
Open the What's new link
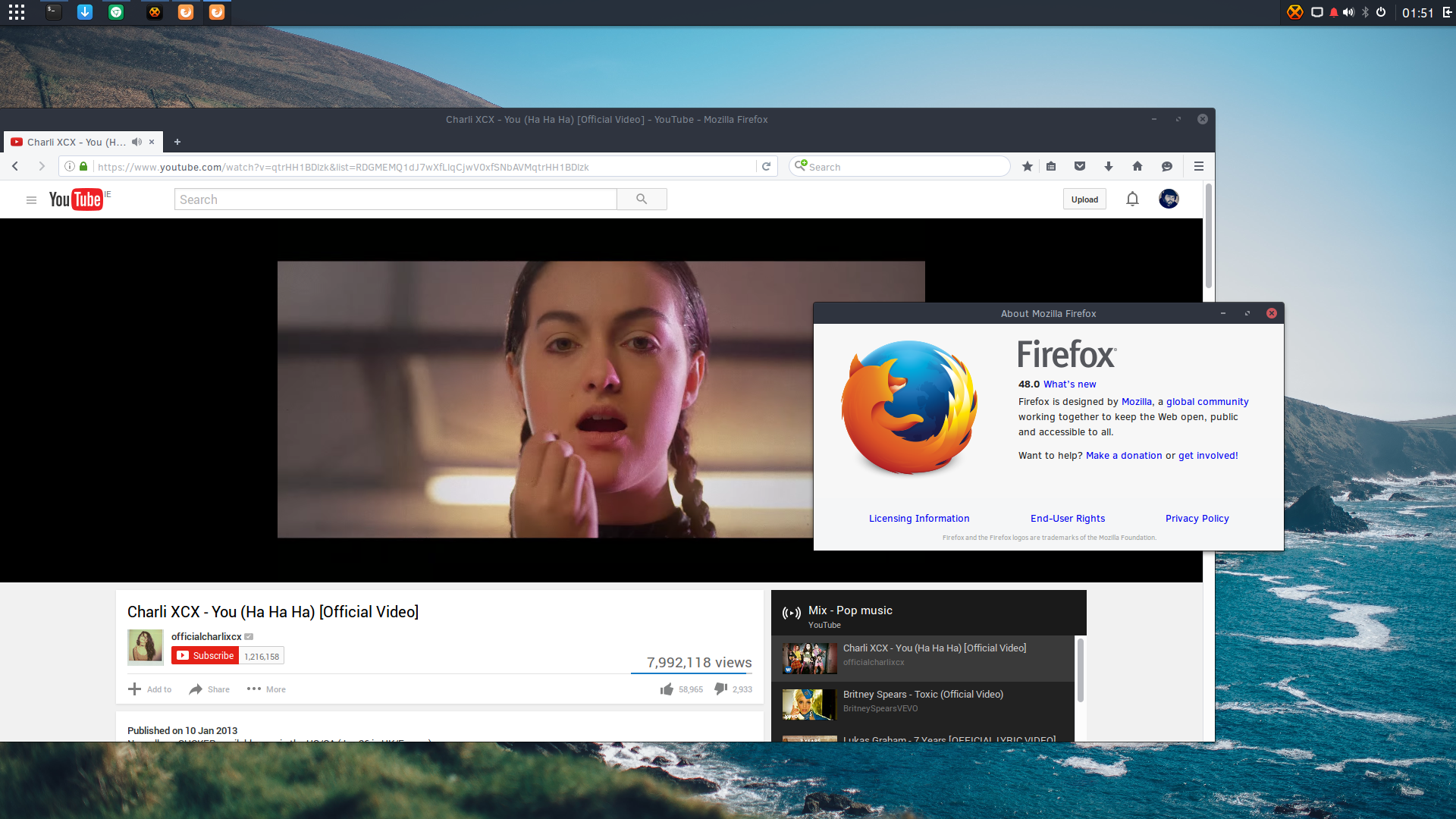(x=1069, y=384)
